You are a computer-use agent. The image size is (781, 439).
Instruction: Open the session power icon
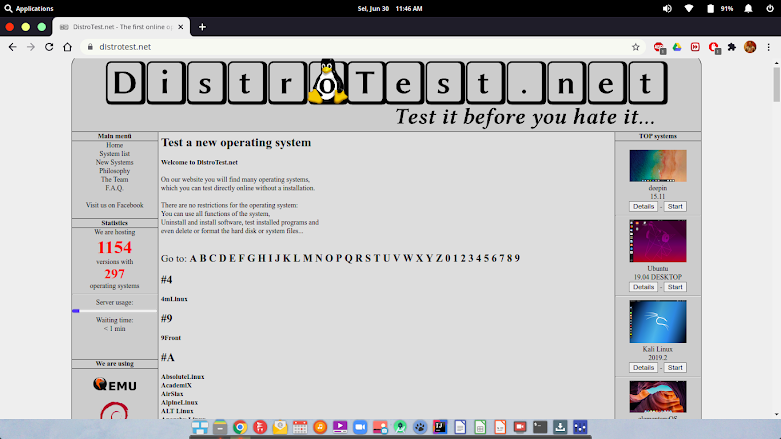(x=770, y=8)
